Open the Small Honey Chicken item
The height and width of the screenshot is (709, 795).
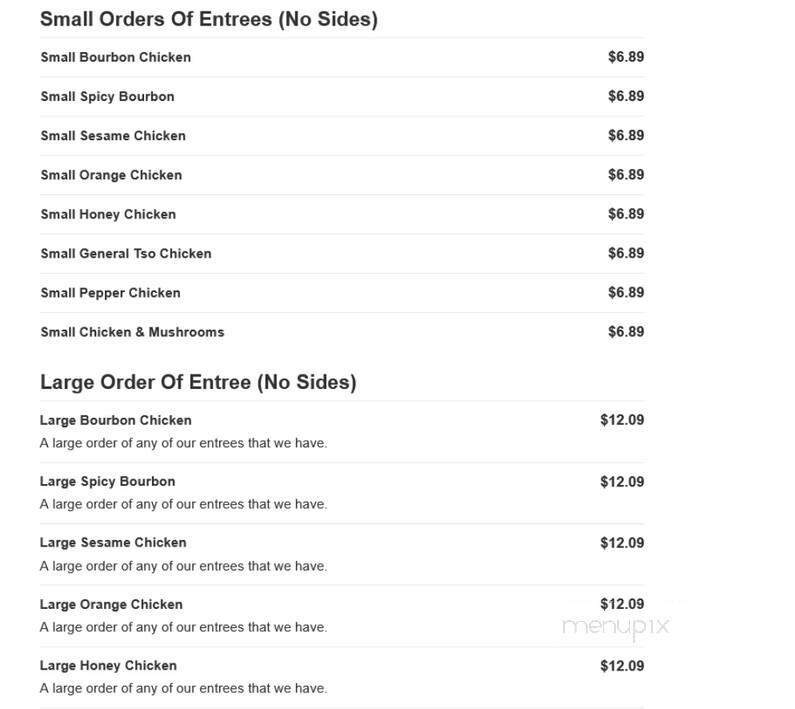108,214
